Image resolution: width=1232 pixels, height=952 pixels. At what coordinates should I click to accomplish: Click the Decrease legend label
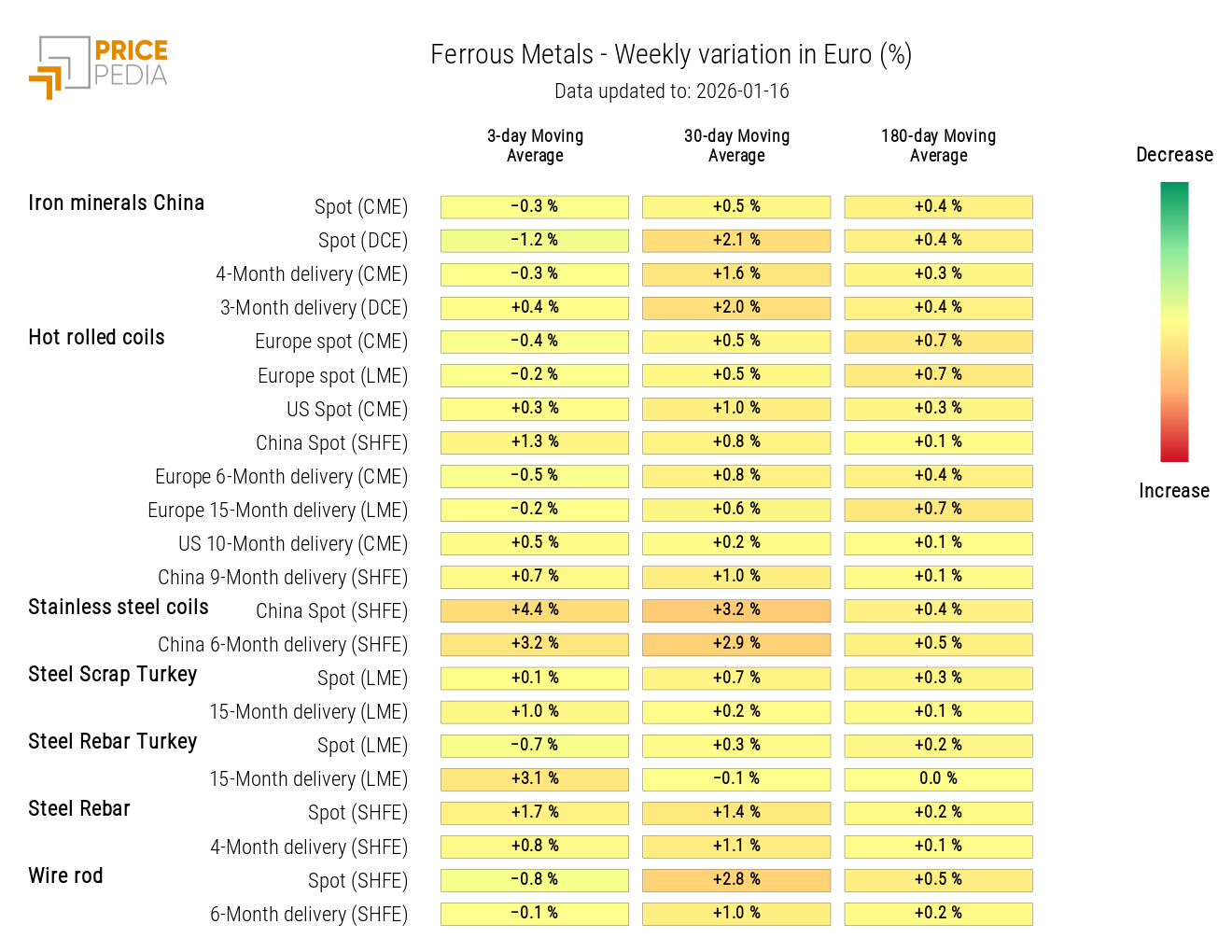(x=1174, y=155)
